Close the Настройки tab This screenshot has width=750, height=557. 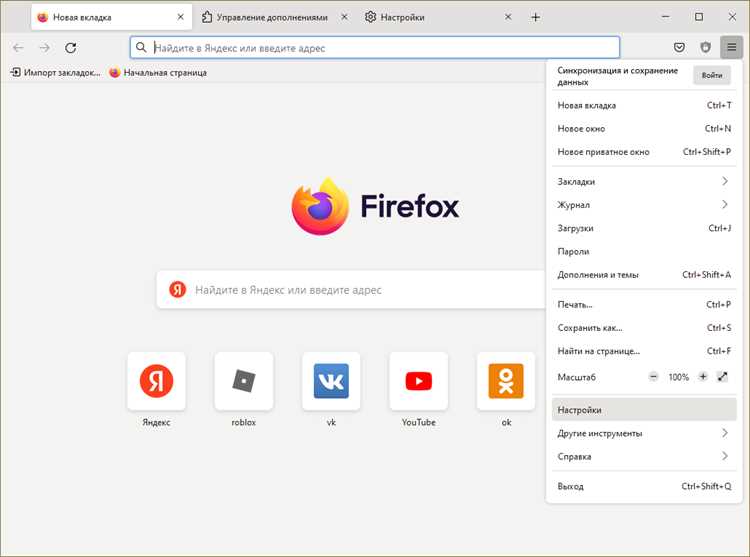click(x=508, y=17)
